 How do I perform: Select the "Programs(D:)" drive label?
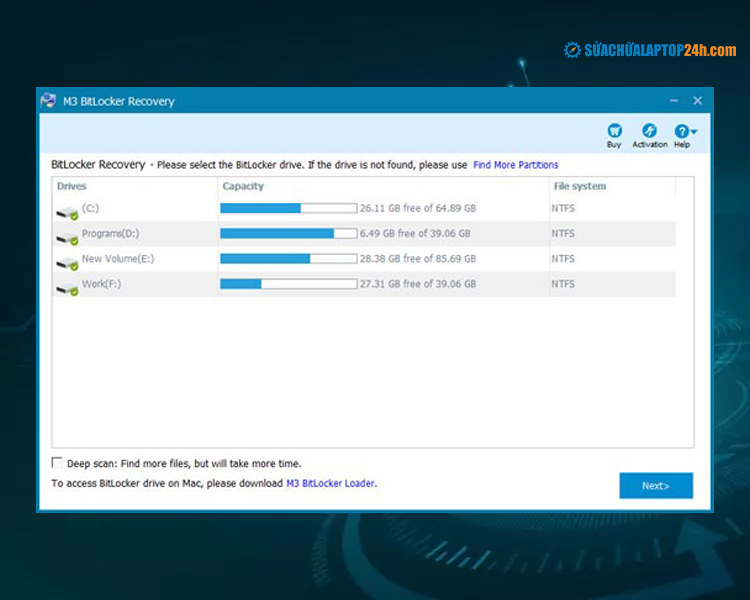[x=110, y=233]
